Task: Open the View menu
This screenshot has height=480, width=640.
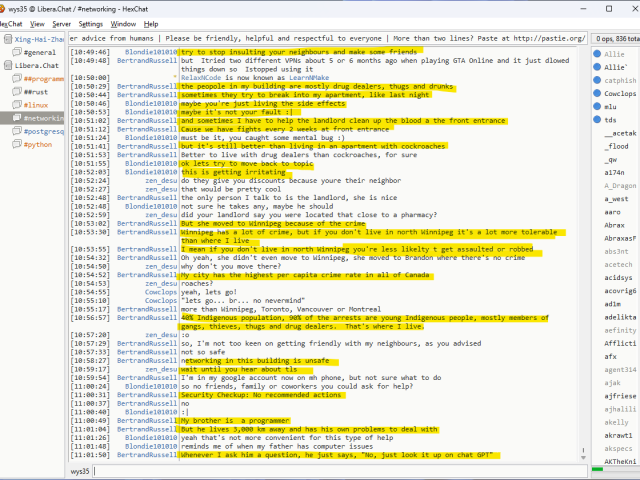Action: coord(36,23)
